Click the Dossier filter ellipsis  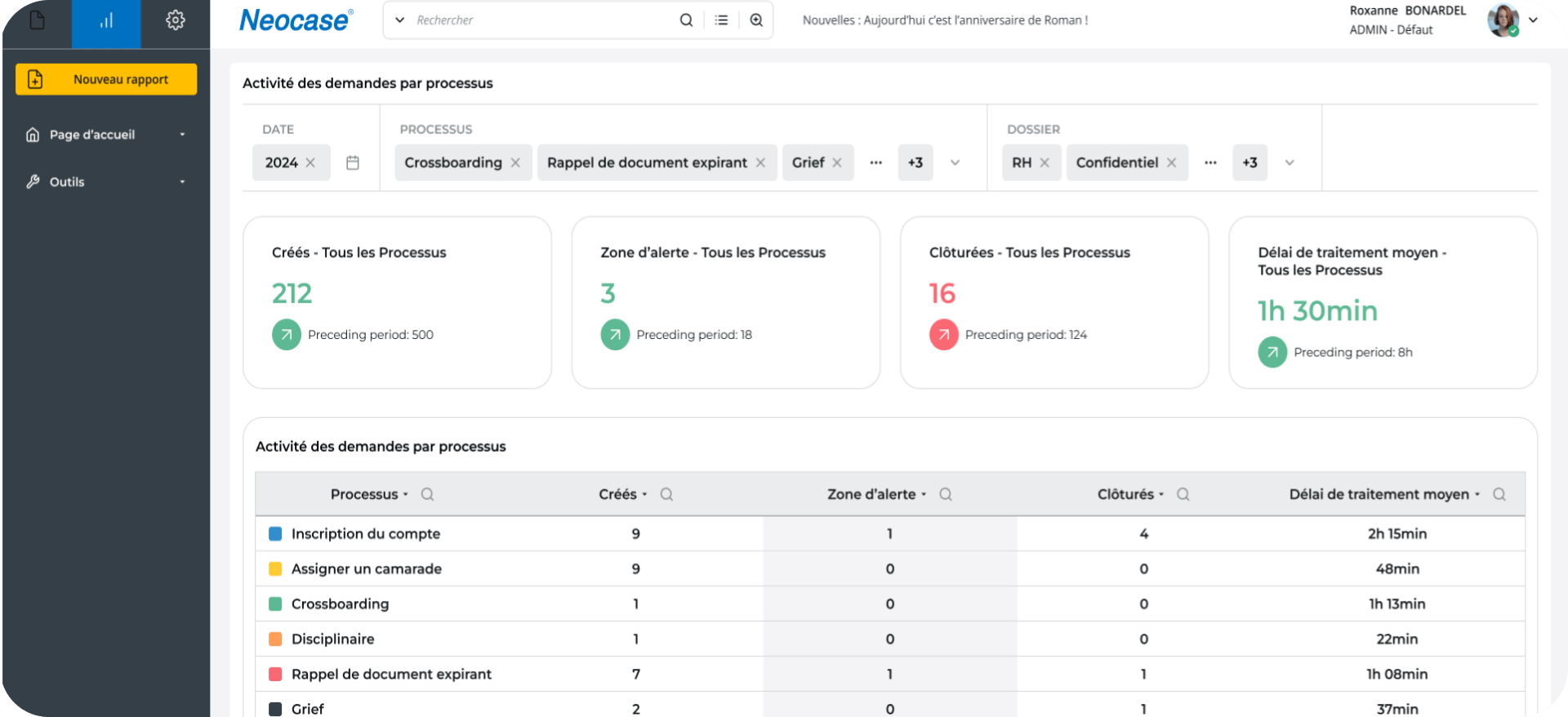pyautogui.click(x=1211, y=163)
